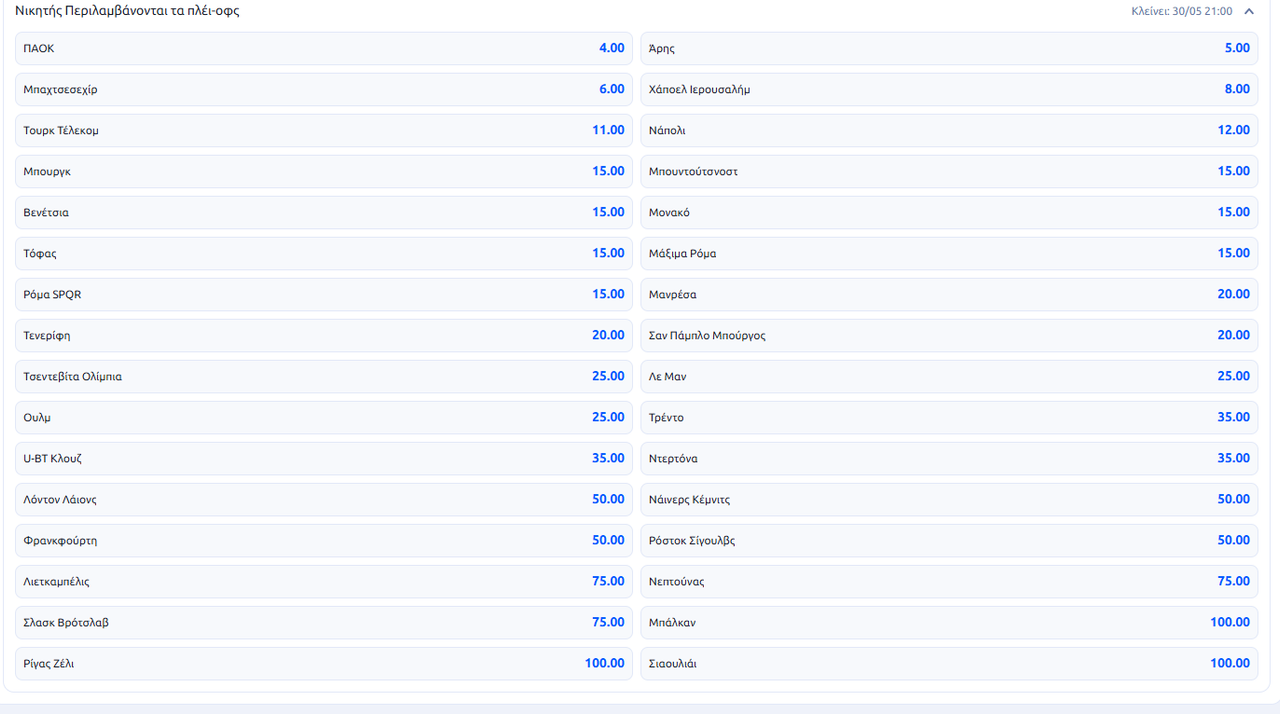Bet on Μπαχτσεσεχίρ at 6.00
1280x714 pixels.
coord(324,89)
